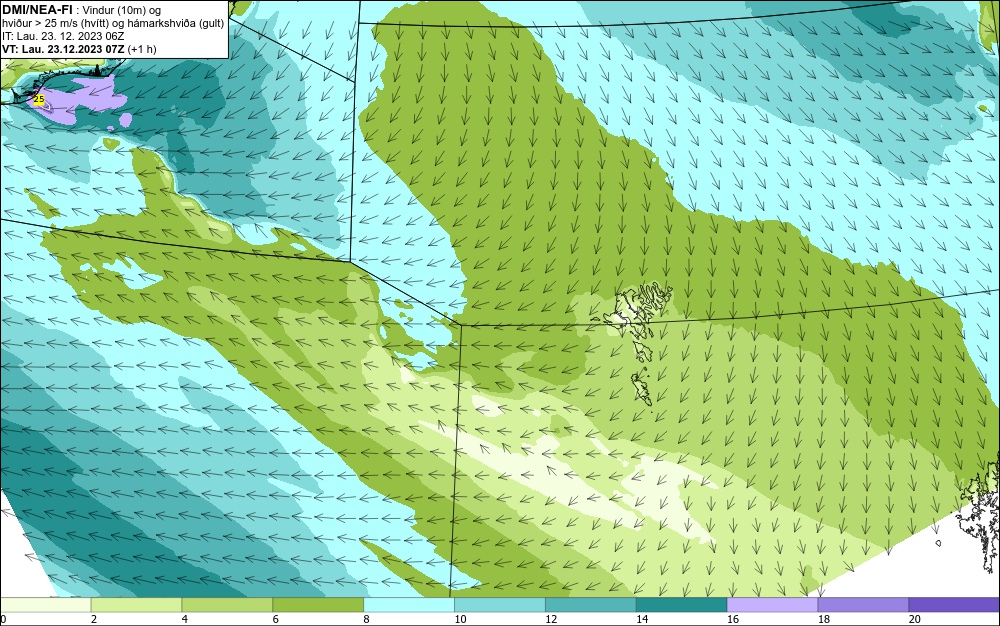Viewport: 1000px width, 626px height.
Task: Click the 4–6 m/s green legend swatch
Action: [x=227, y=604]
